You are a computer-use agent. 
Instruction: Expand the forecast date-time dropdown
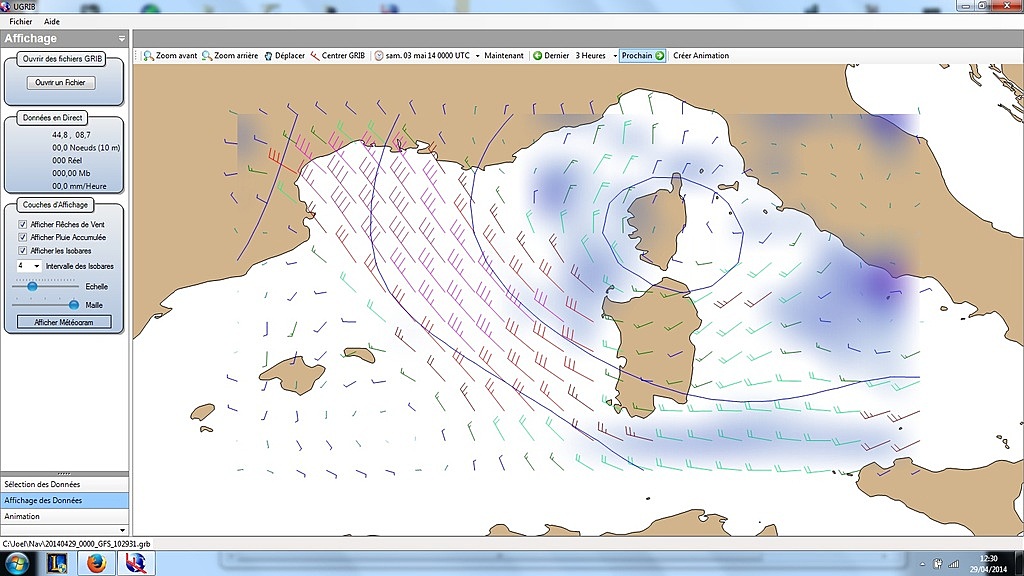point(477,56)
